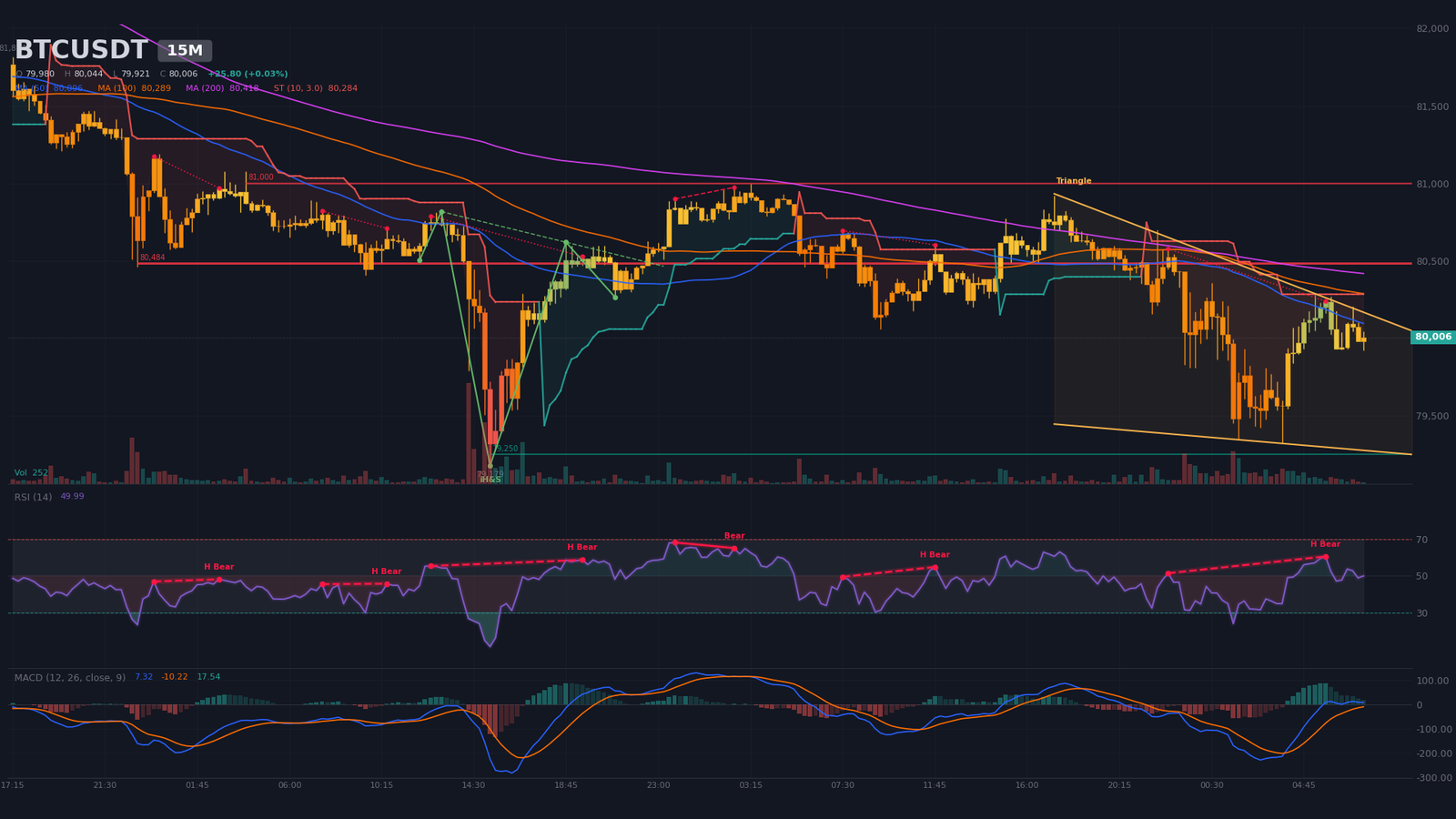Click the plain Bear divergence label on RSI

click(734, 536)
